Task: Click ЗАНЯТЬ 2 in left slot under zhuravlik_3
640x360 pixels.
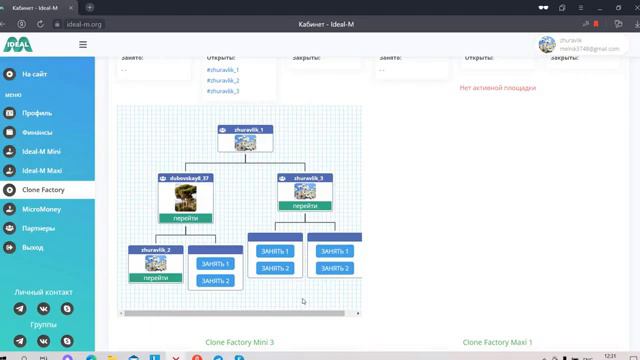Action: coord(275,268)
